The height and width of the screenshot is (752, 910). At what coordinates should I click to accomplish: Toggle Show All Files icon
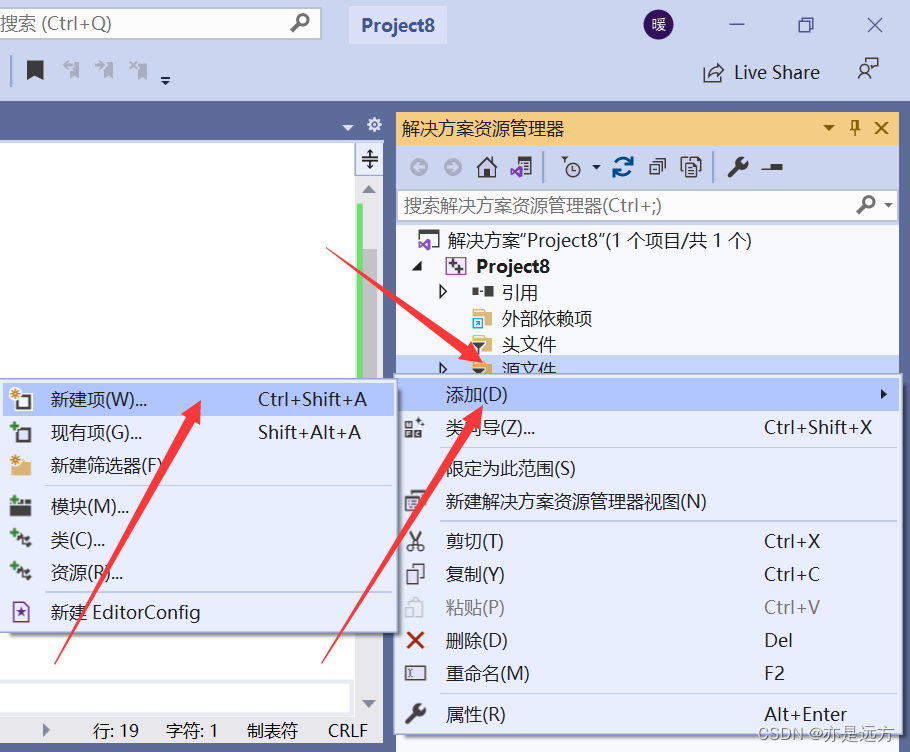coord(691,167)
